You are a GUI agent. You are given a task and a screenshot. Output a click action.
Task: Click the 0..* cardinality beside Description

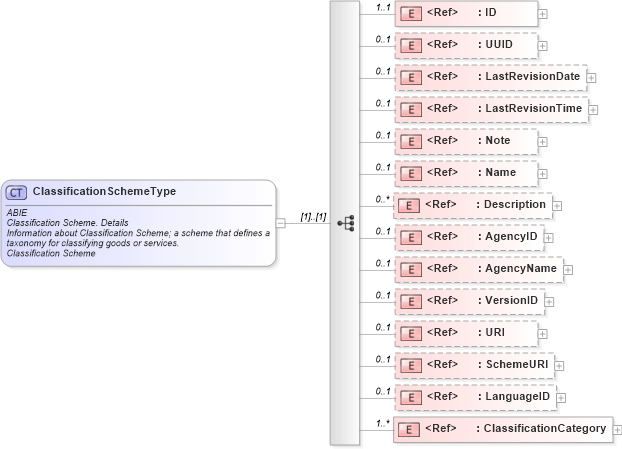coord(382,199)
